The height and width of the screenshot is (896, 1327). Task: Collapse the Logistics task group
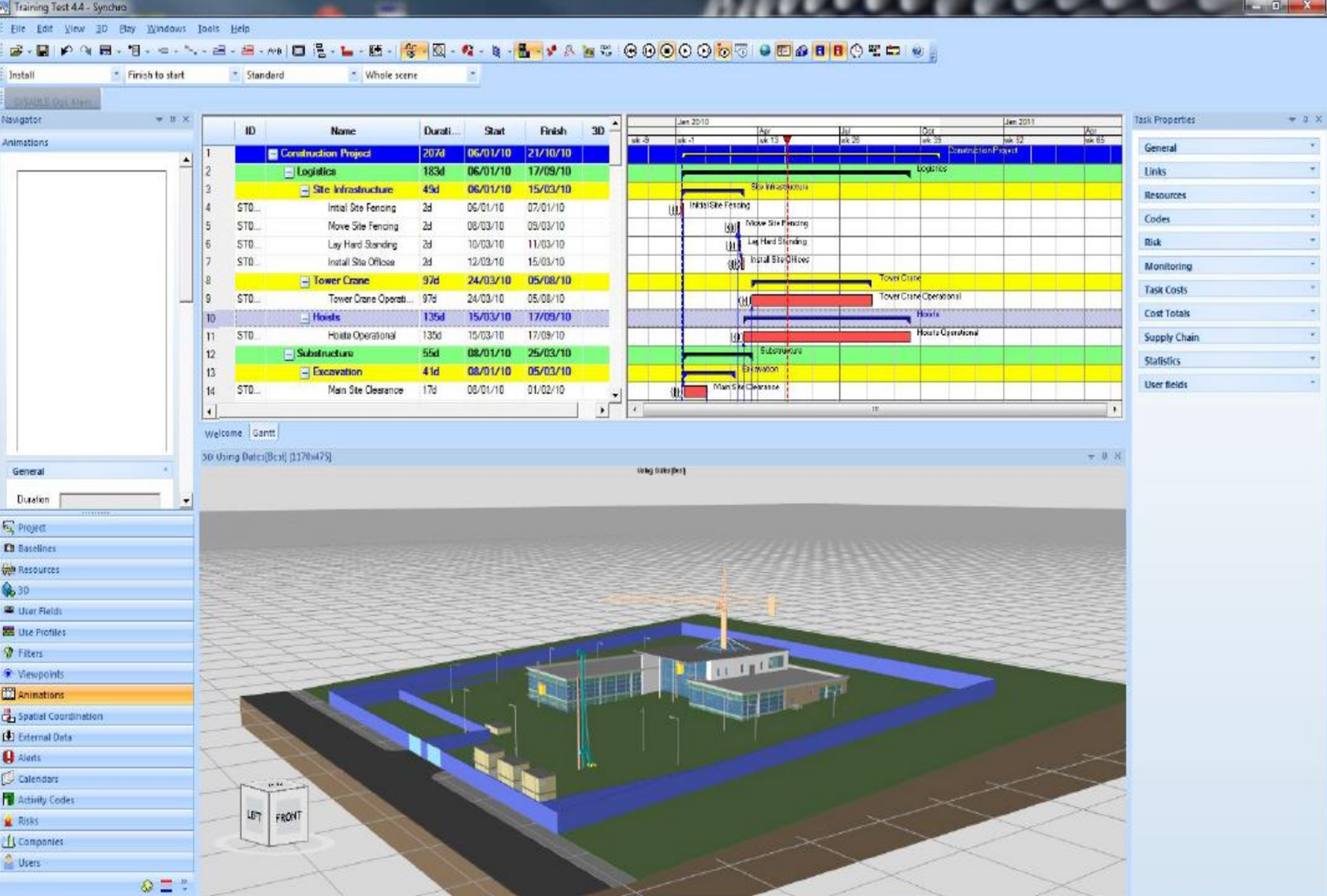click(288, 172)
